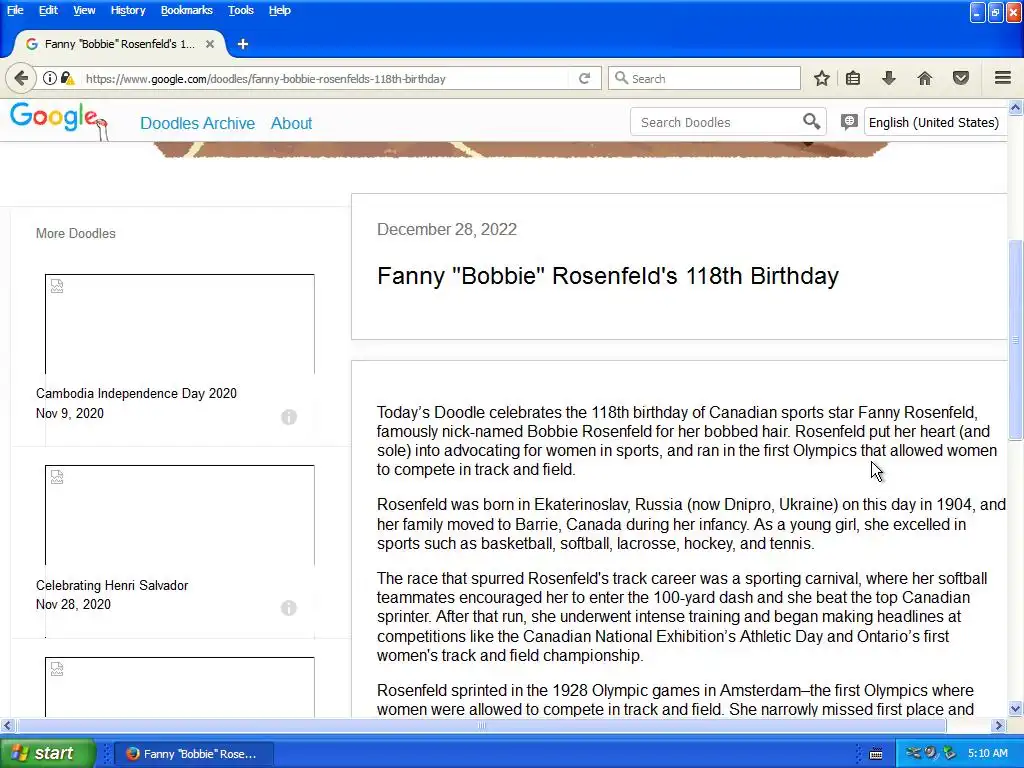Open the Windows start button

pyautogui.click(x=47, y=753)
